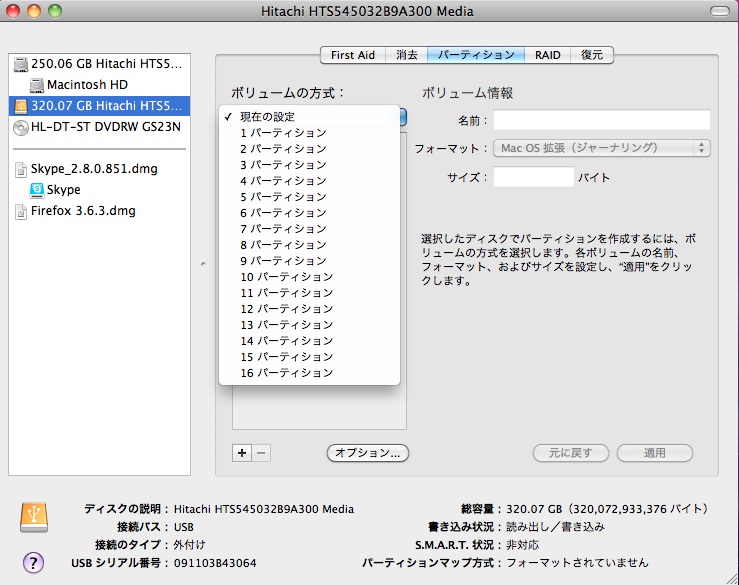The height and width of the screenshot is (585, 739).
Task: Choose 3 パーティション from the menu
Action: tap(310, 165)
